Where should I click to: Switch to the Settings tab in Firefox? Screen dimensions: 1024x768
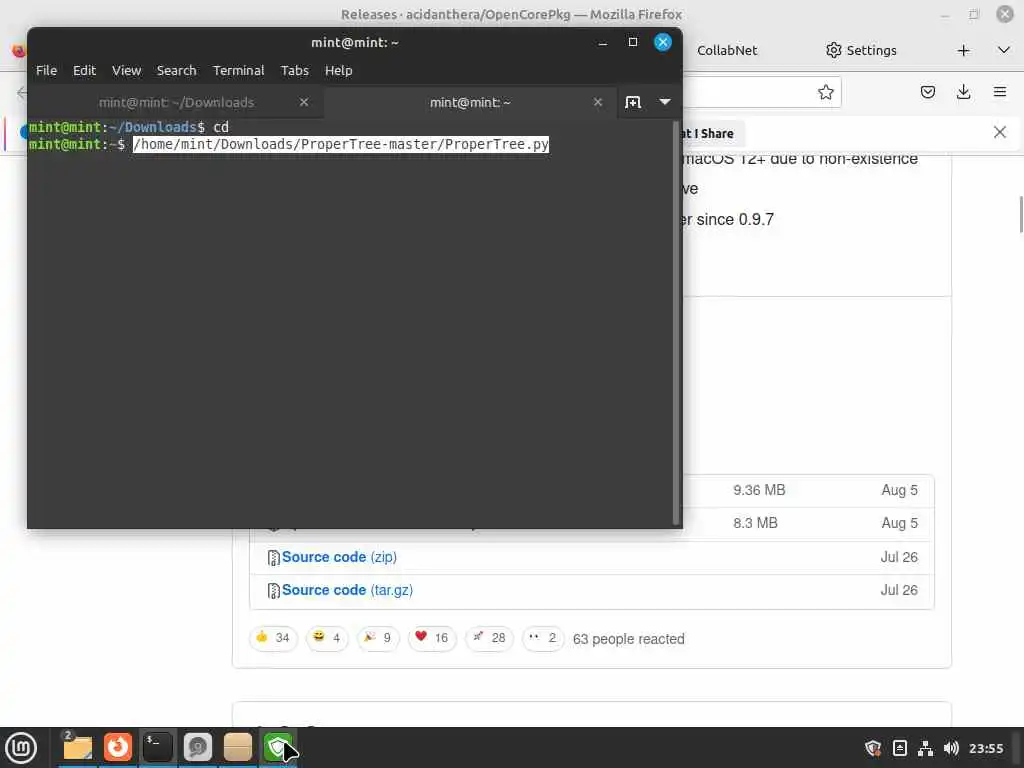[x=861, y=50]
